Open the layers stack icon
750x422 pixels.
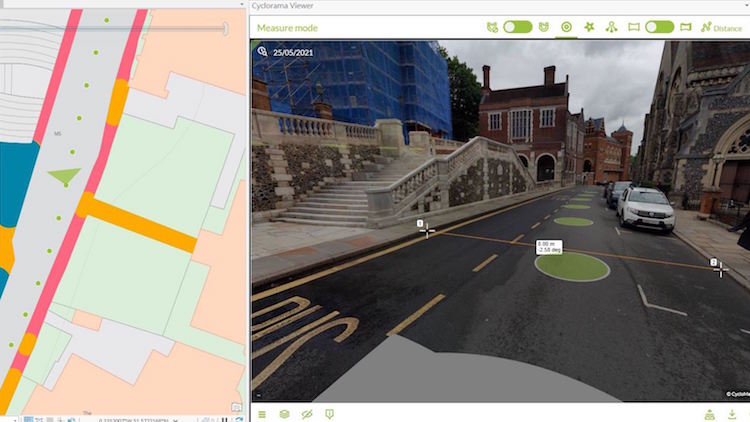284,414
